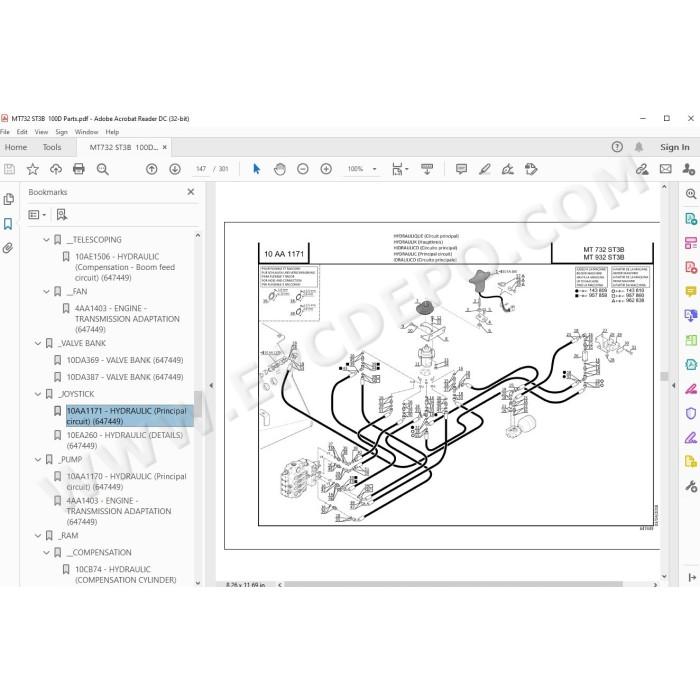Click the horizontal scrollbar under the page
This screenshot has height=700, width=700.
[x=453, y=584]
